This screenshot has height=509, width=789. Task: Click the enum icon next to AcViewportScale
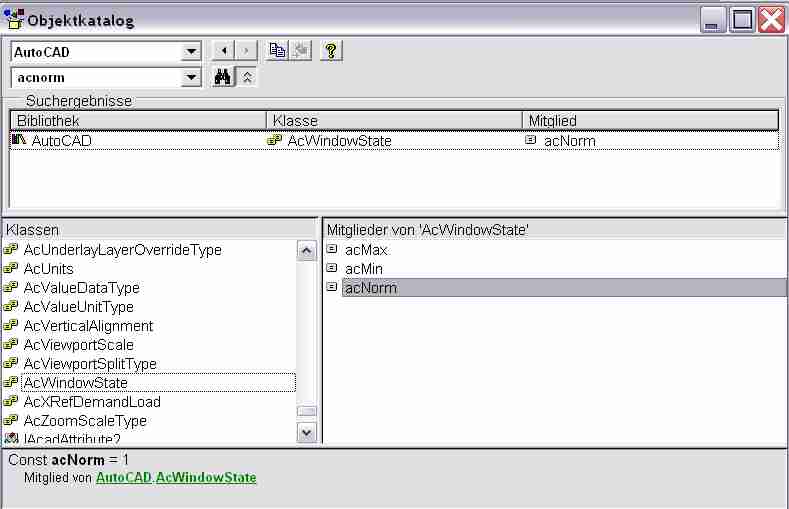(x=11, y=344)
